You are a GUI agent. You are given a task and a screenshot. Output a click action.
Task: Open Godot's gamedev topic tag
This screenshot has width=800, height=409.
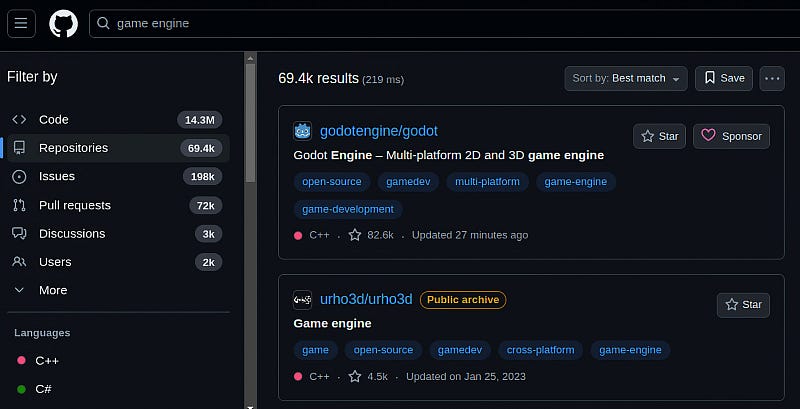(408, 182)
